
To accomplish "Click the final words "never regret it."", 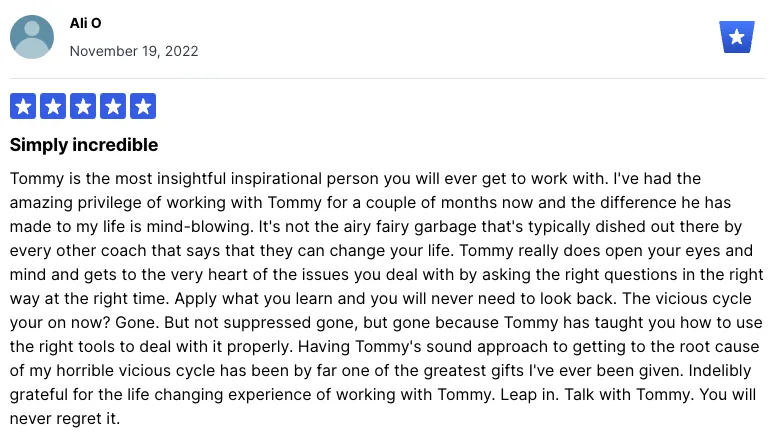I will [x=64, y=419].
